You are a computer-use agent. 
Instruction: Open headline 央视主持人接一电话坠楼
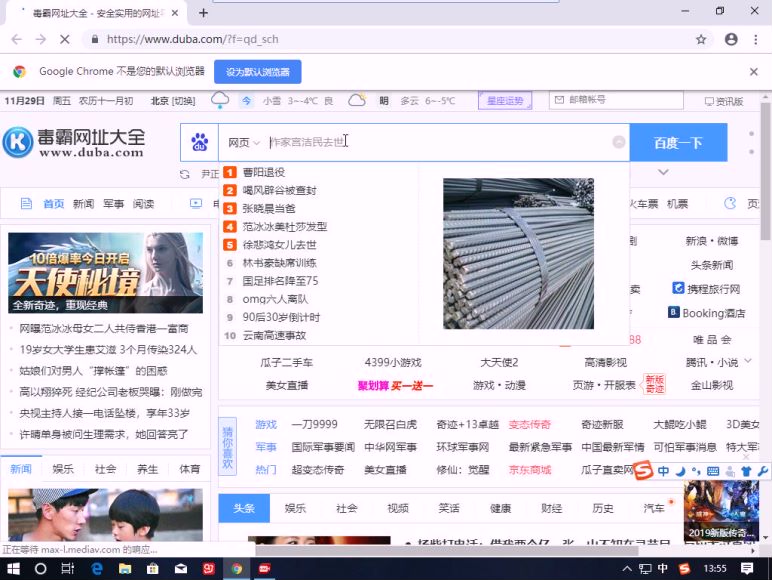[x=104, y=413]
